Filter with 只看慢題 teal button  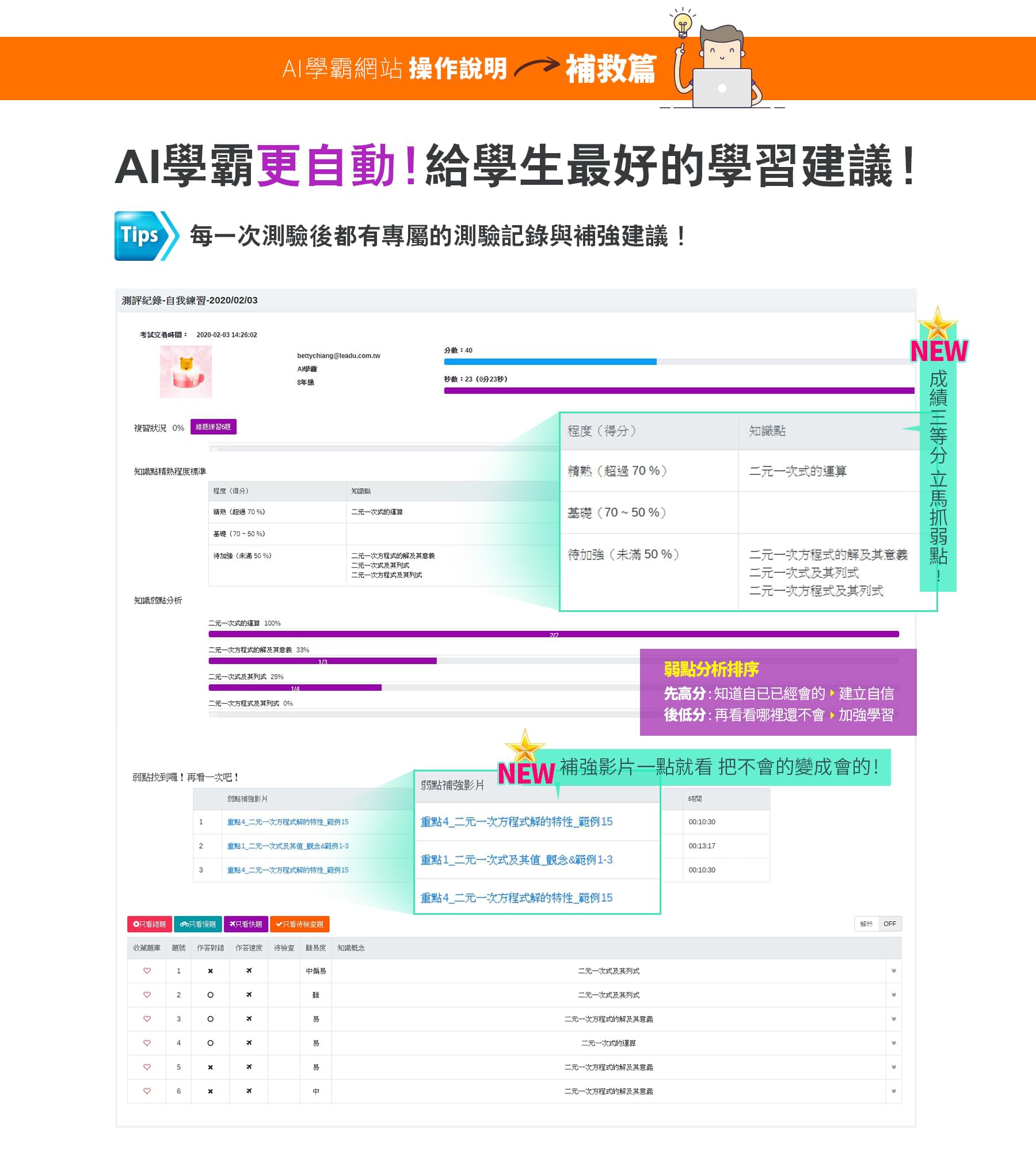click(198, 925)
